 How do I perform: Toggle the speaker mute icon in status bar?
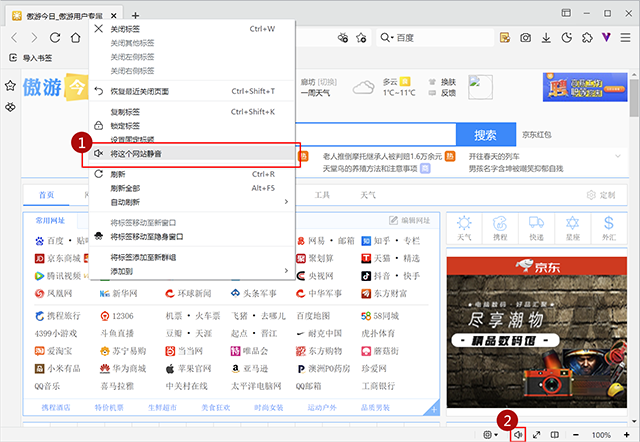tap(518, 435)
